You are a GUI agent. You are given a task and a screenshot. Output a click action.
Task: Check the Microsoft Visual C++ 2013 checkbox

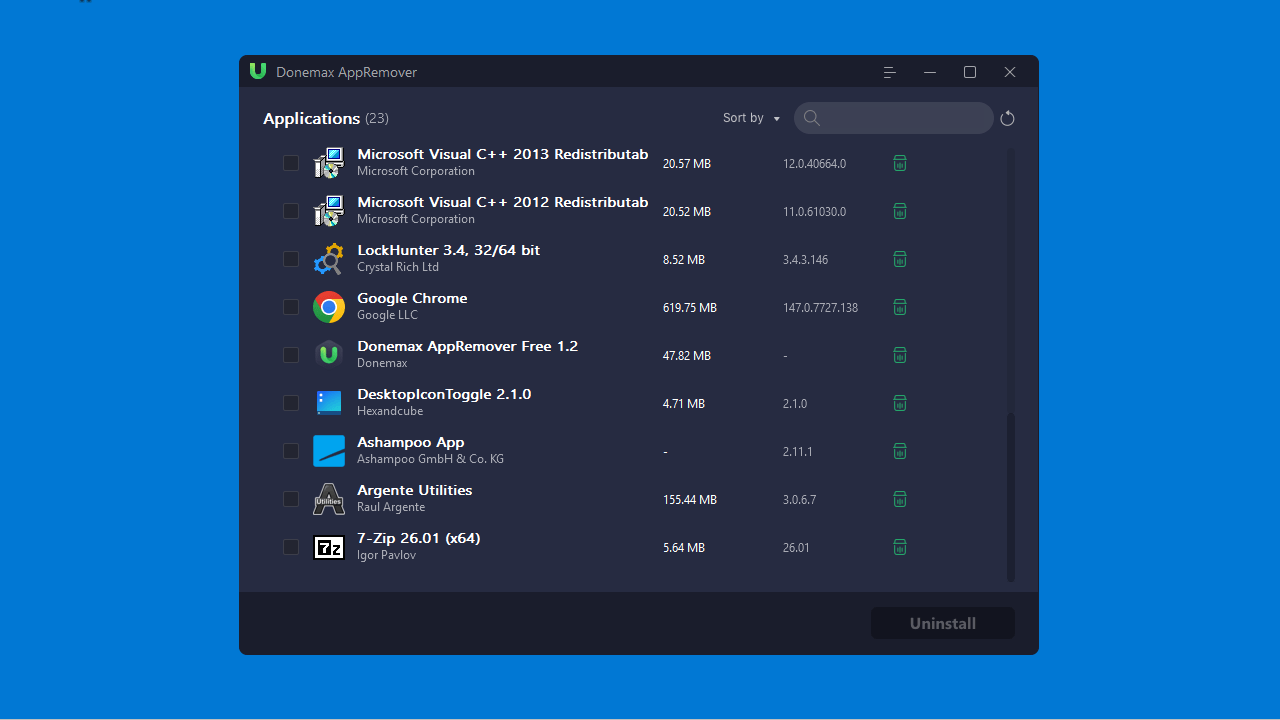click(291, 163)
